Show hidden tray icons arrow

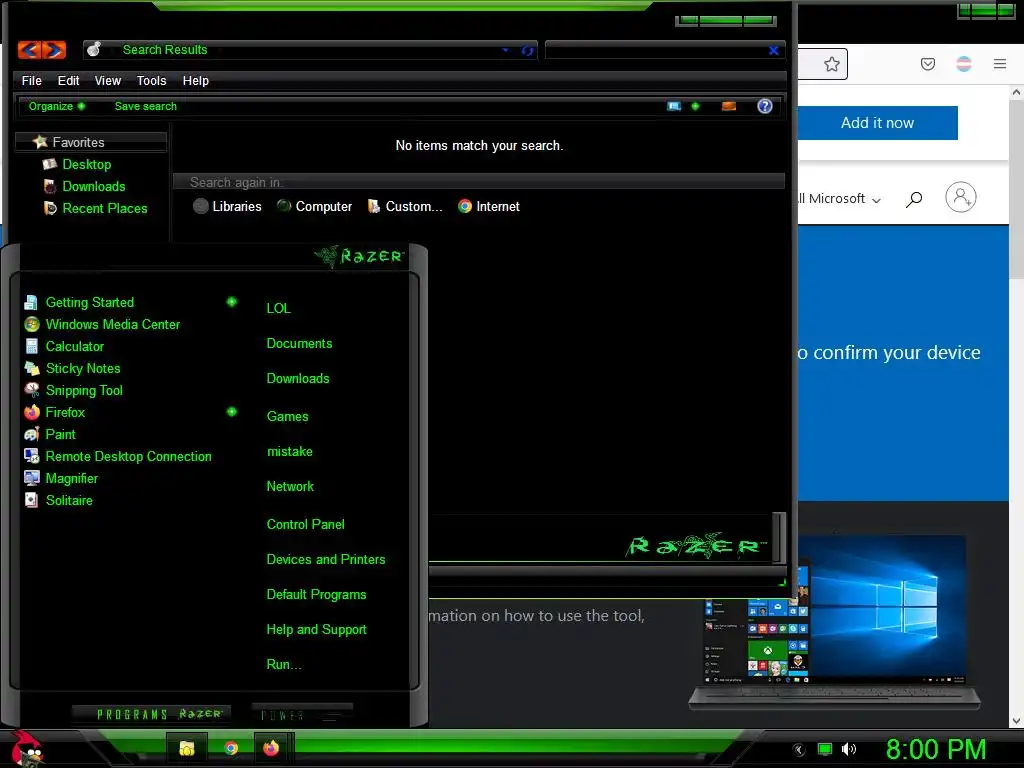coord(799,750)
